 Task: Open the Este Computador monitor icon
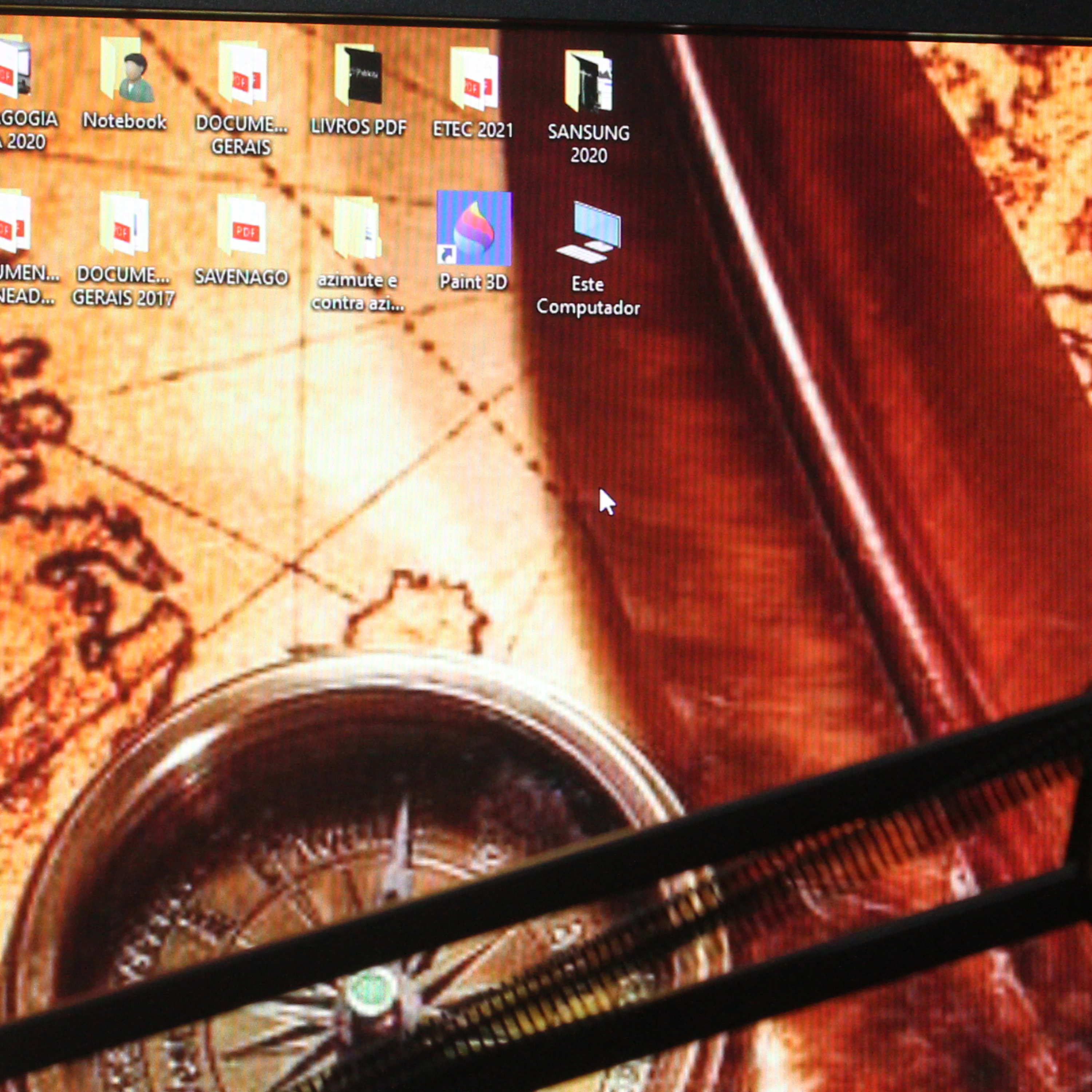588,232
